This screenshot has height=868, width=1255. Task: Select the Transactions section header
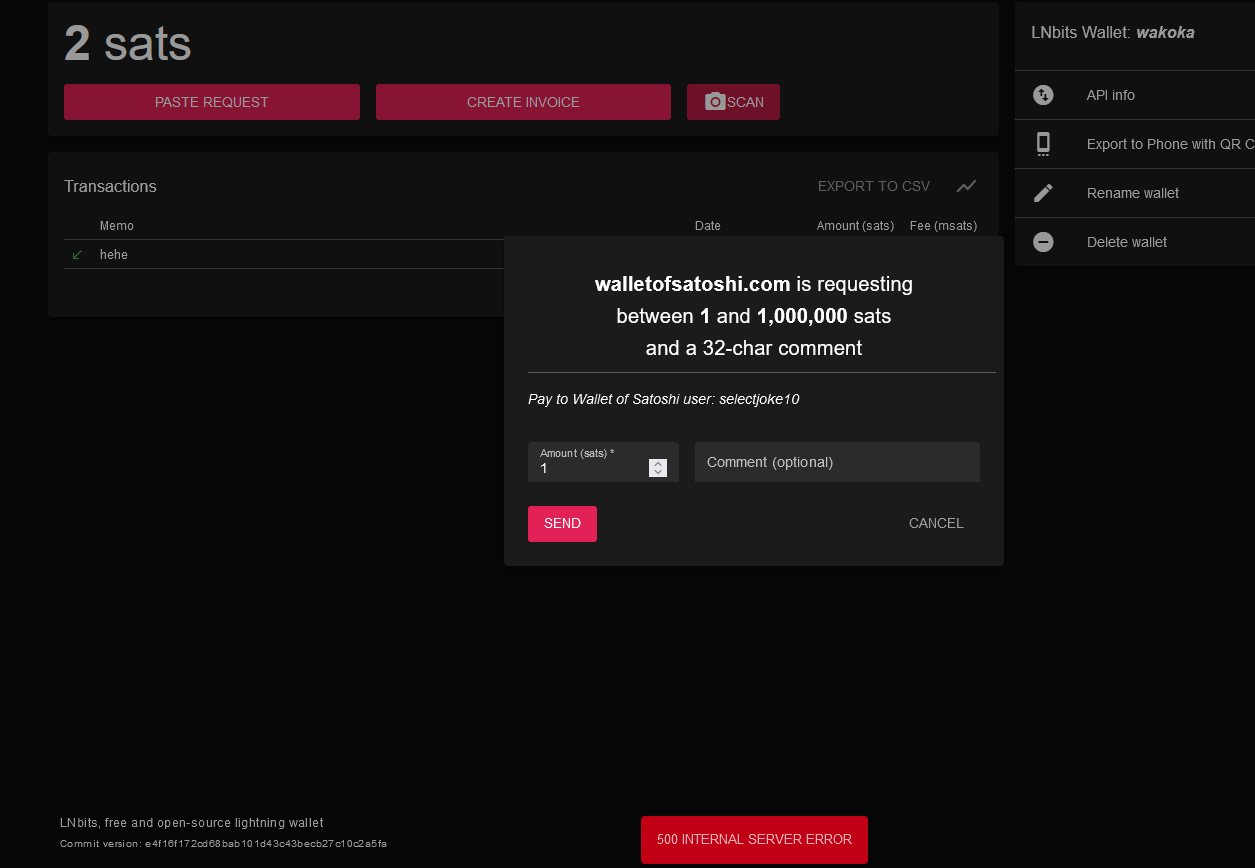tap(110, 186)
